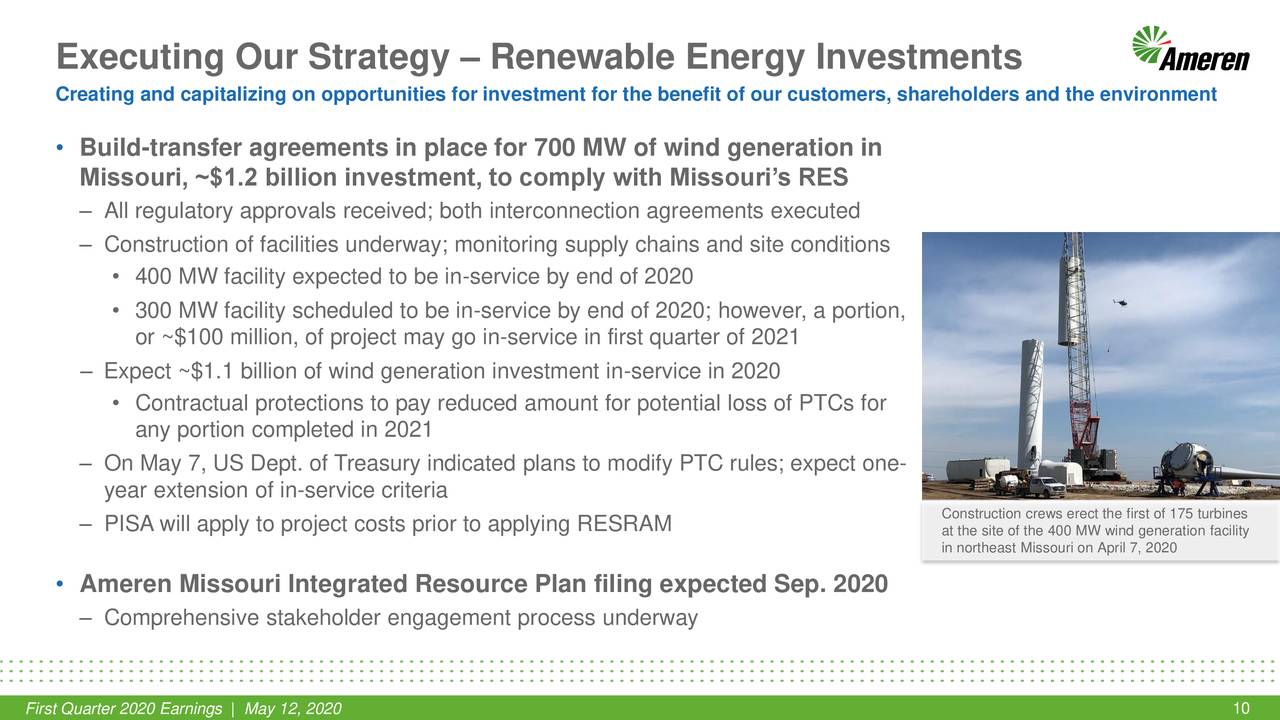Select the slide title about Renewable Energy Investments
The height and width of the screenshot is (720, 1280).
pyautogui.click(x=540, y=57)
